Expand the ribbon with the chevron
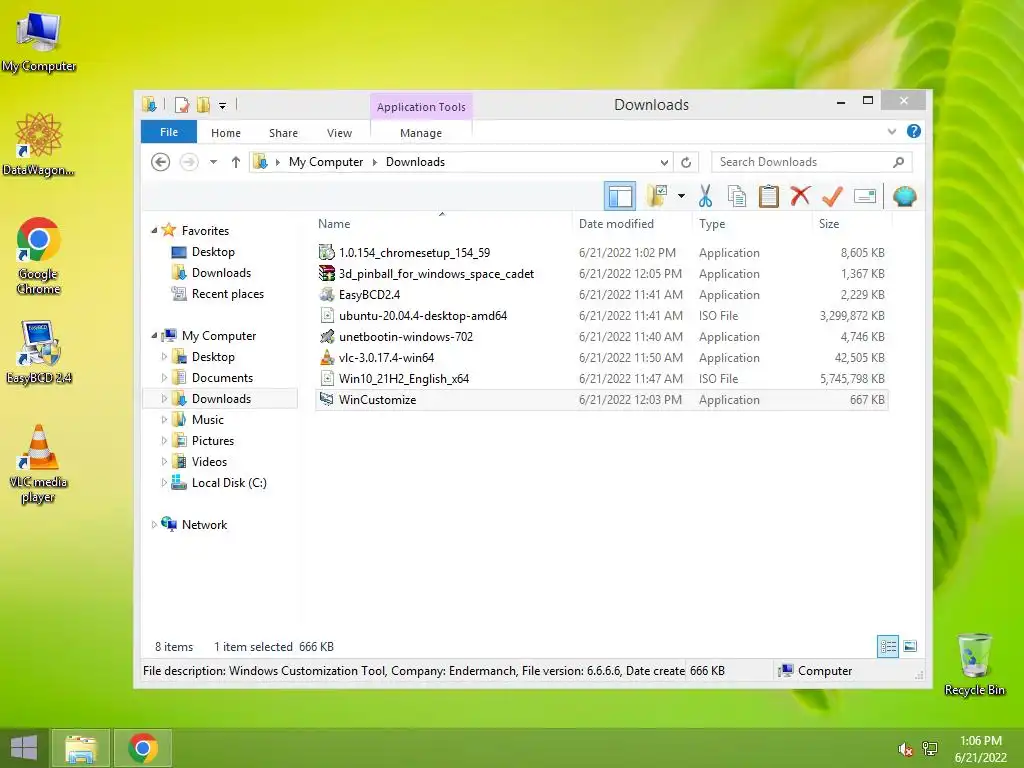Screen dimensions: 1024x768 point(891,131)
